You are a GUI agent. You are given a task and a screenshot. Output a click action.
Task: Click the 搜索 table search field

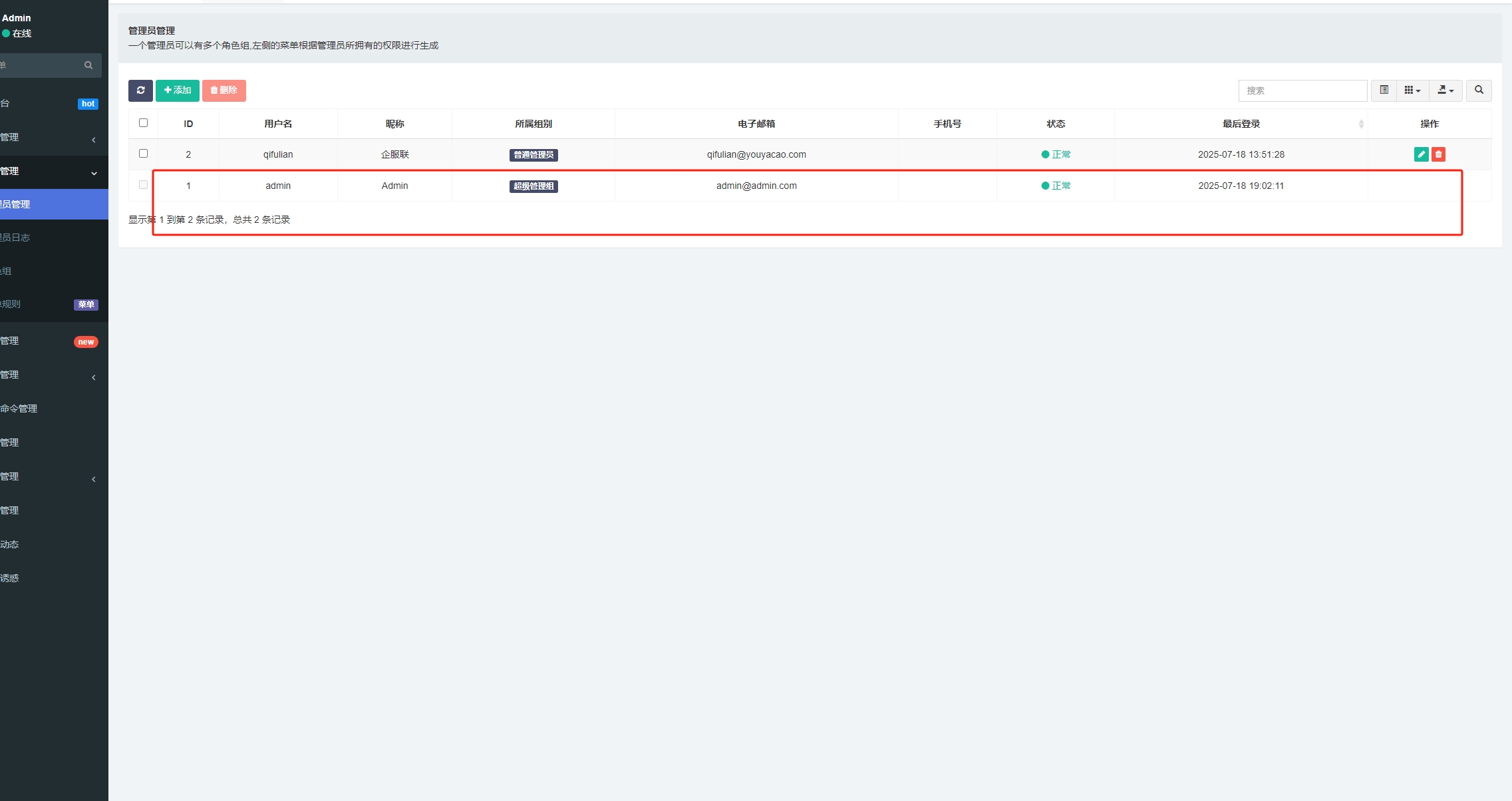click(1302, 90)
